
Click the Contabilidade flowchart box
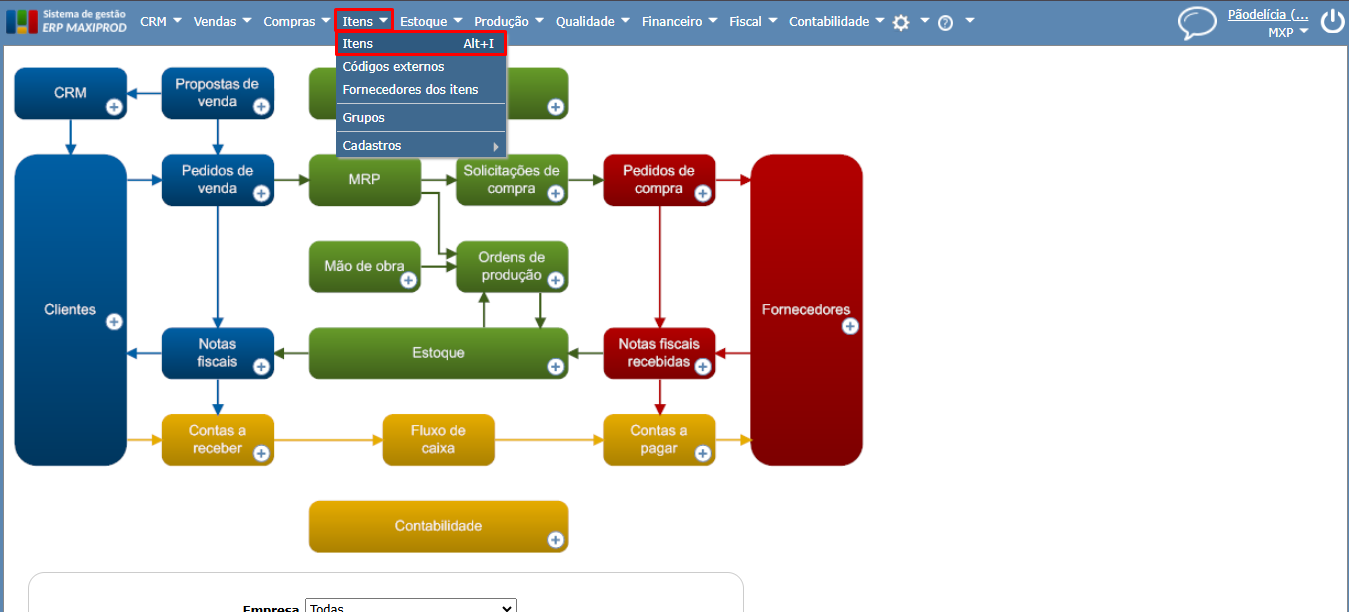click(438, 526)
